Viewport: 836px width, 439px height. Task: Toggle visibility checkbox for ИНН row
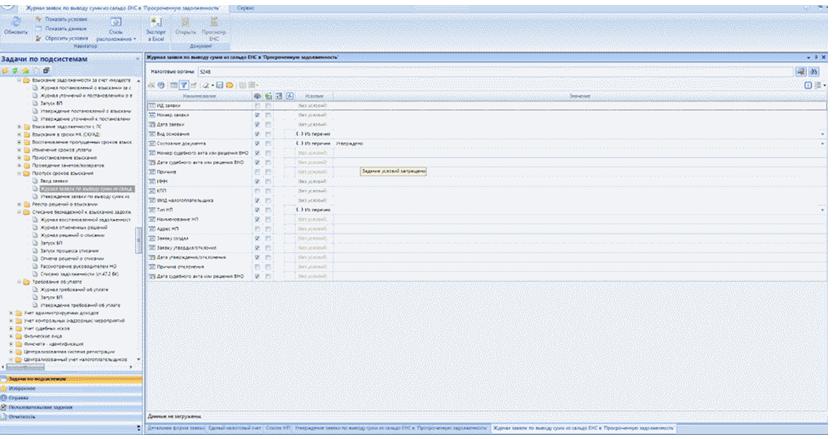click(x=258, y=181)
